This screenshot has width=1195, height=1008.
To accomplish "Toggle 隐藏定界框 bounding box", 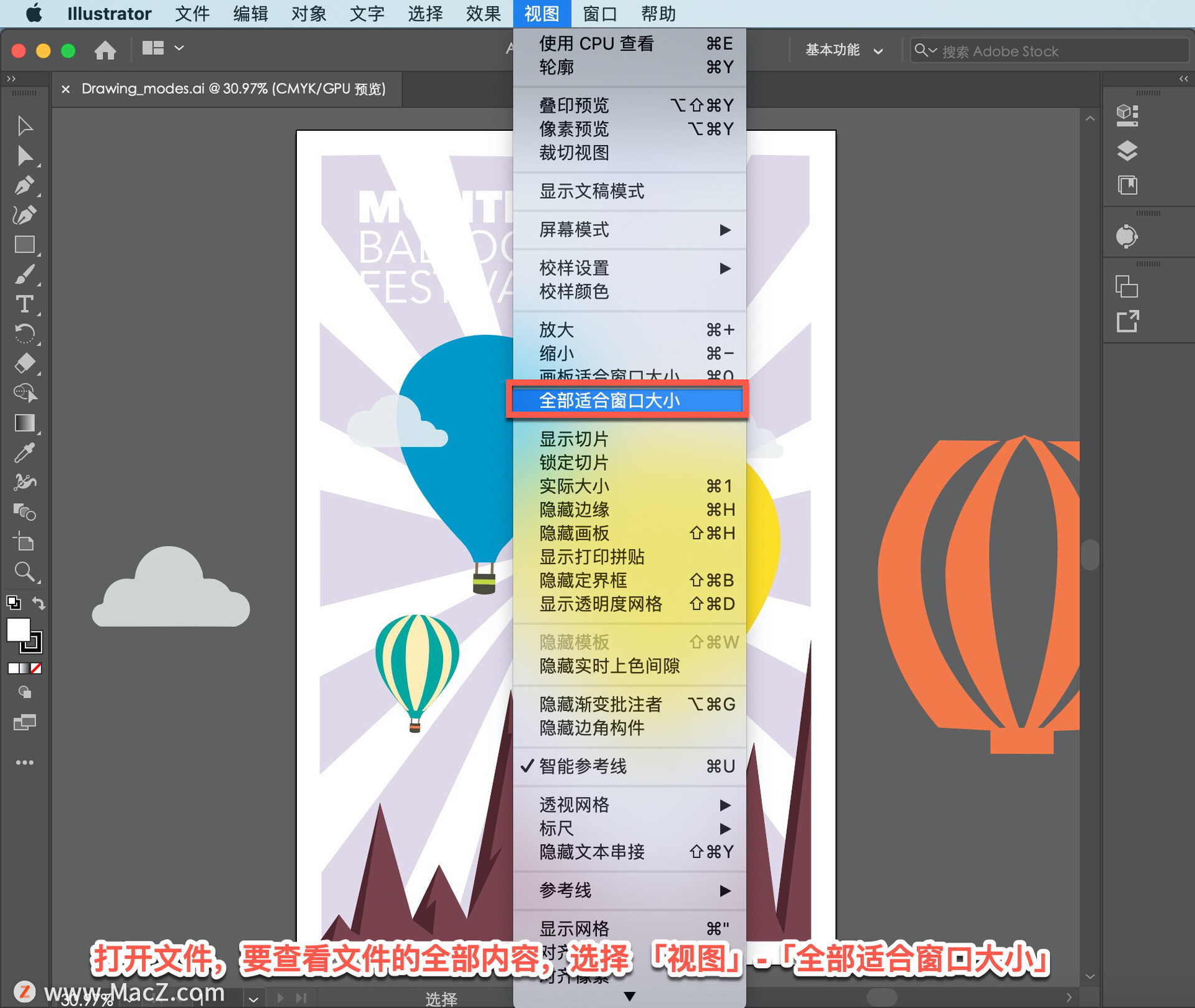I will [629, 580].
